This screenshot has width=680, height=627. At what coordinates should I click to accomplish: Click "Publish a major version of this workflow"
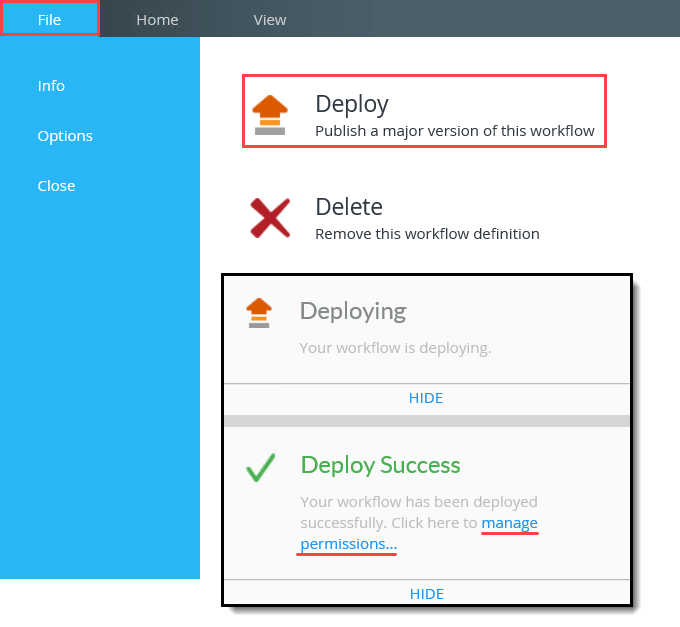(454, 131)
